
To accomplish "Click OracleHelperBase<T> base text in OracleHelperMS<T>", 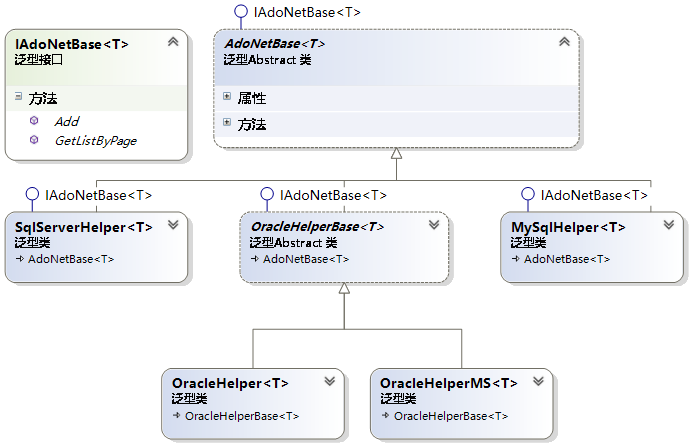I will point(451,416).
